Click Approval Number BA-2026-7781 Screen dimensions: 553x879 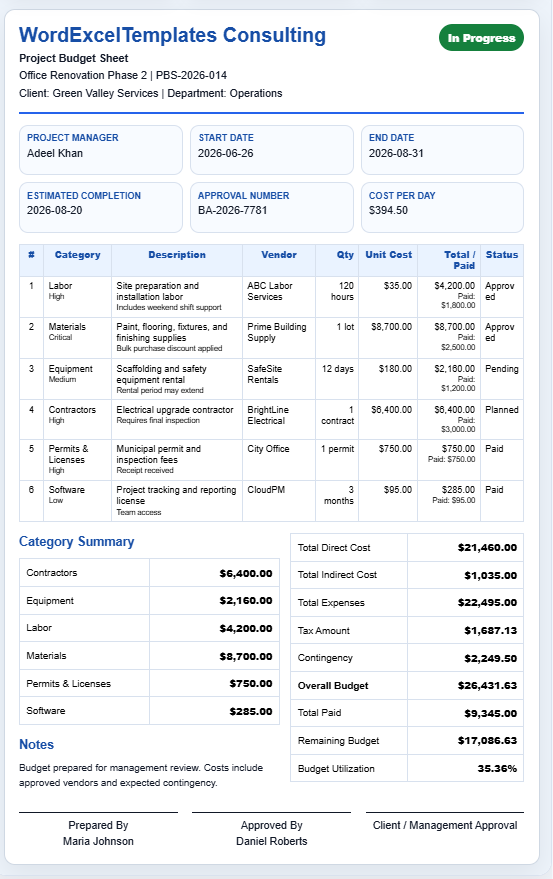click(232, 210)
